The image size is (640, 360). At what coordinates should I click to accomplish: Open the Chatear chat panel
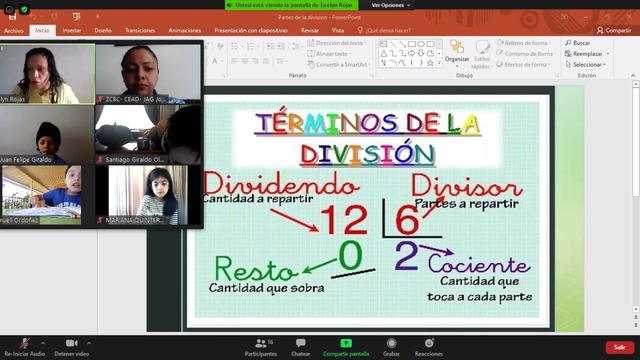point(300,347)
